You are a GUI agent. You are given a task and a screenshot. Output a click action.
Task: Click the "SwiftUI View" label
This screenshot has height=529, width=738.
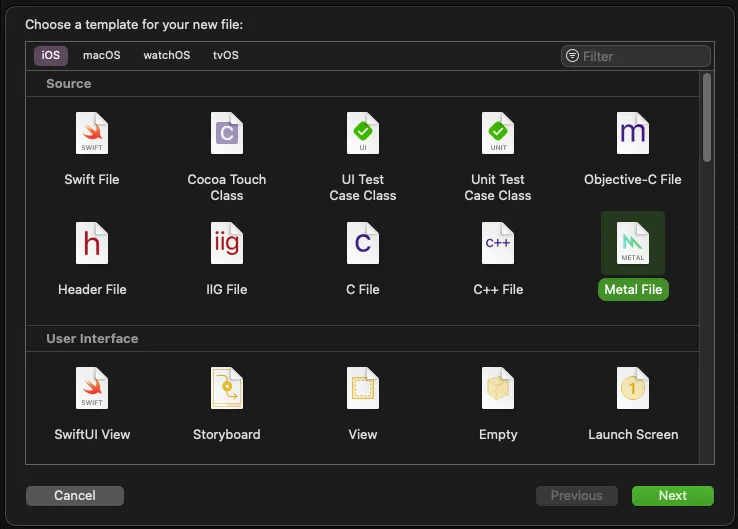pyautogui.click(x=92, y=434)
